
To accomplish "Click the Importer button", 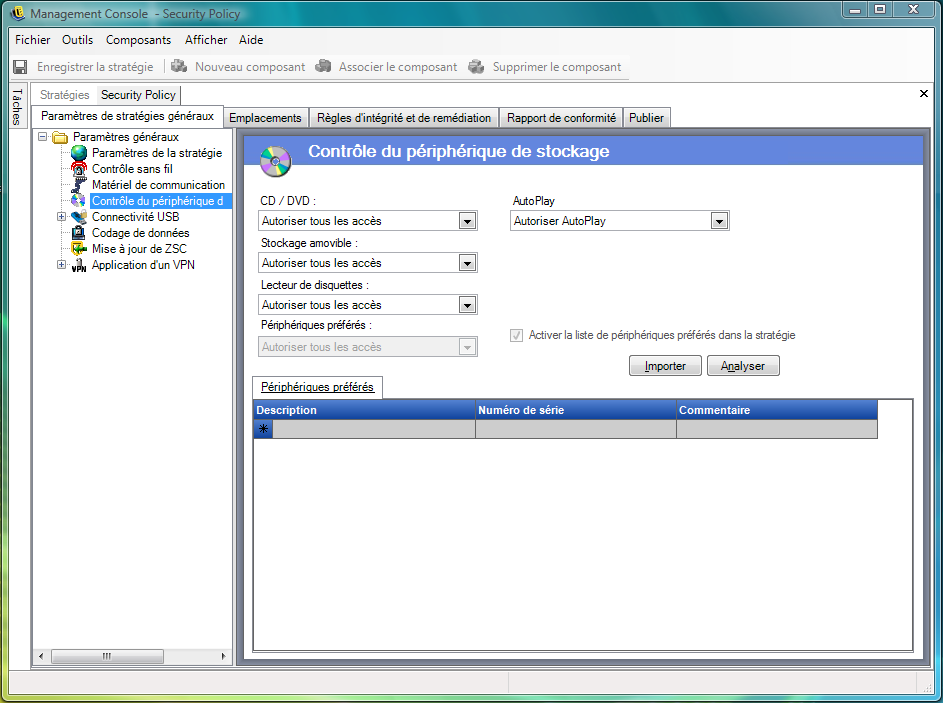I will coord(665,366).
